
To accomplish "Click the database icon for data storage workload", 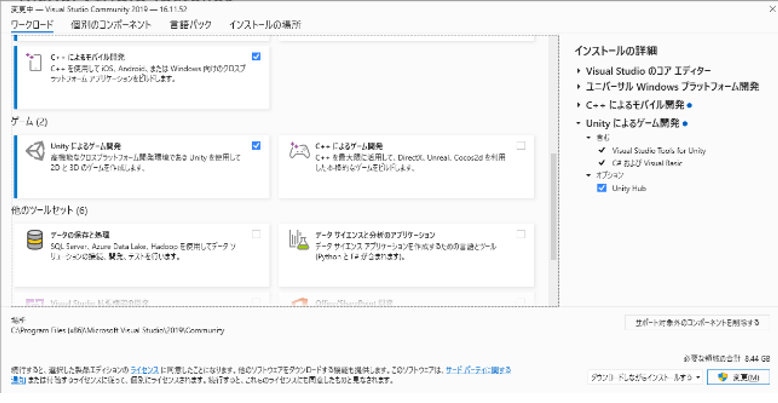I will point(35,241).
